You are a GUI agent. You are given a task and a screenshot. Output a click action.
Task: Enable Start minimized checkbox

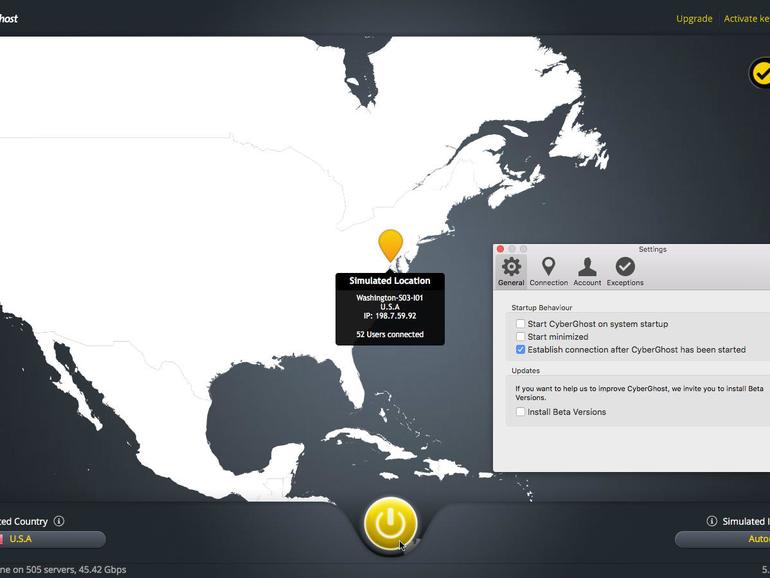(x=521, y=336)
